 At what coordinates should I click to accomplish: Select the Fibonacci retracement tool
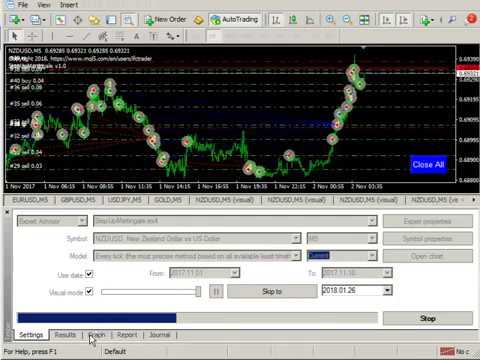click(x=120, y=36)
